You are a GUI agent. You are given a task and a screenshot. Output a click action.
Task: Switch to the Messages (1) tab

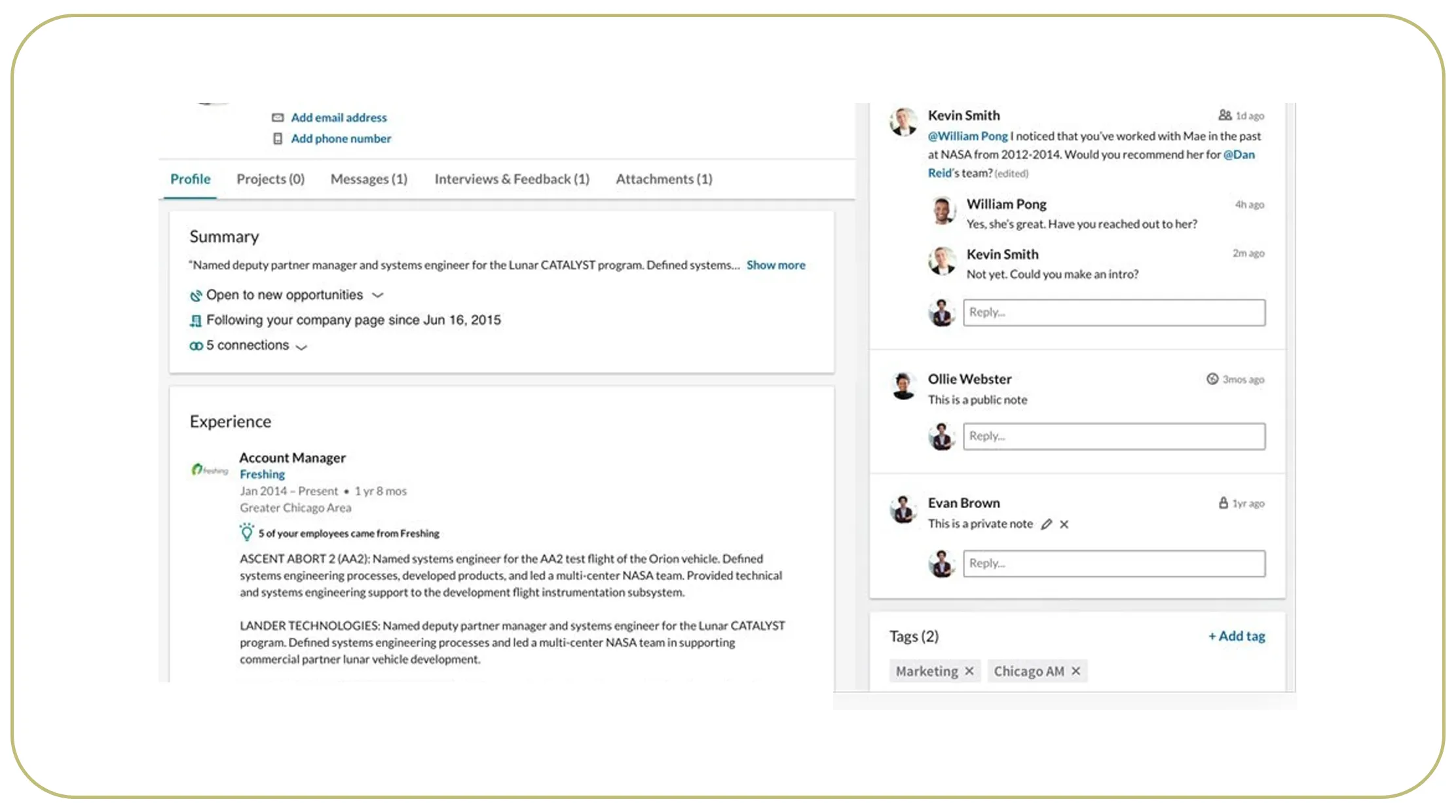click(369, 179)
